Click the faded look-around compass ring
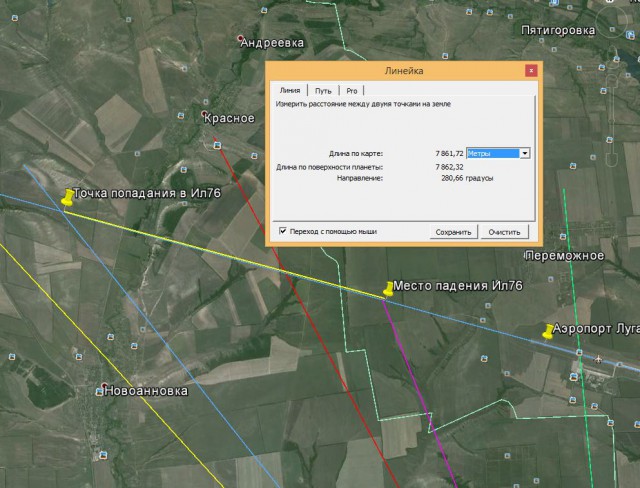 [612, 21]
